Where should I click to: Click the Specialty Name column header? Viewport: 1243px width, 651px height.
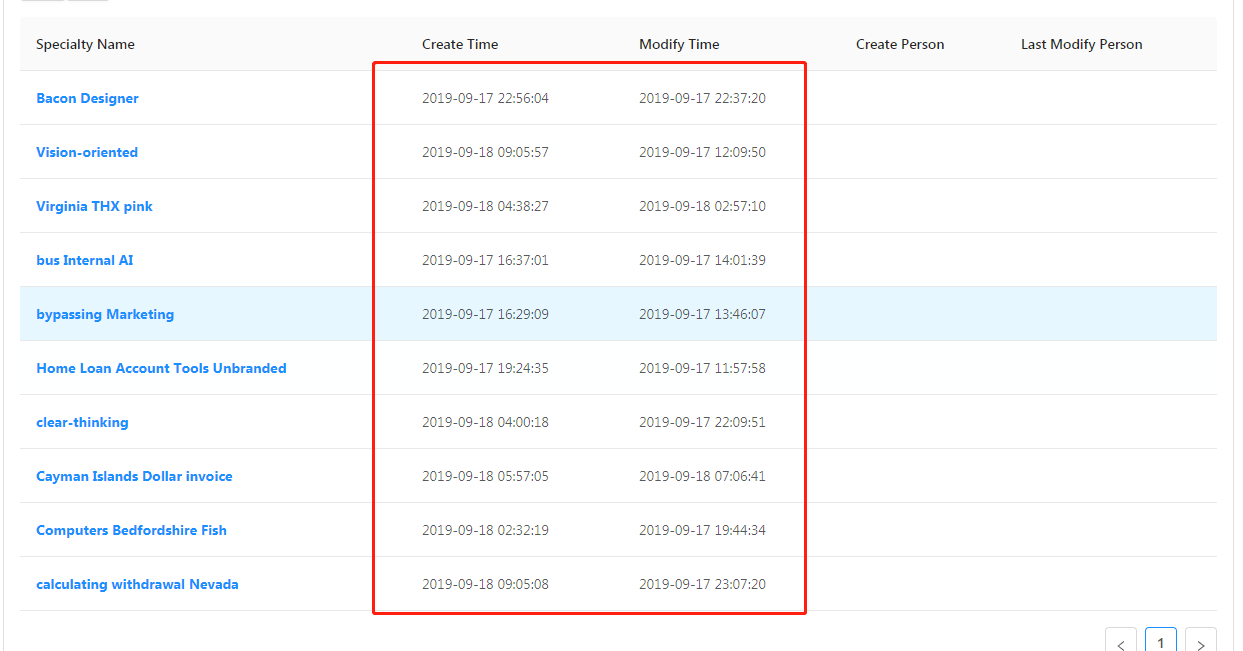[x=85, y=44]
